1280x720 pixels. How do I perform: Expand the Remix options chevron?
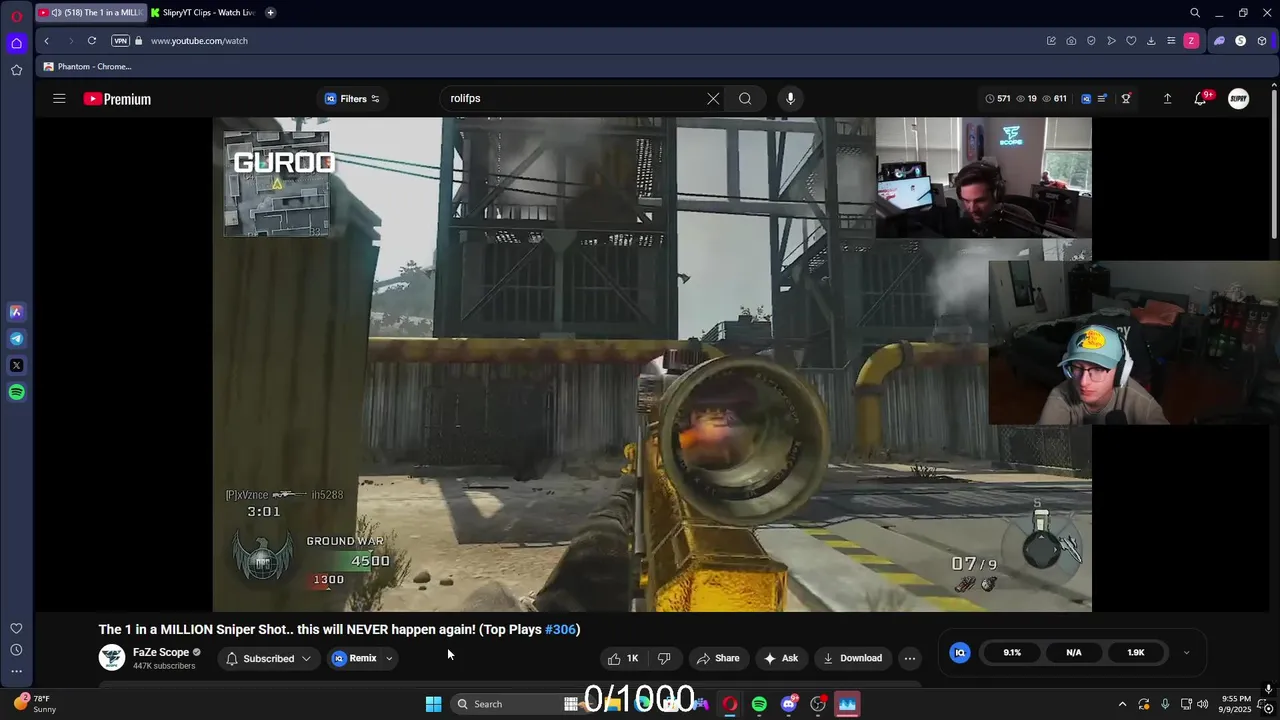coord(389,658)
